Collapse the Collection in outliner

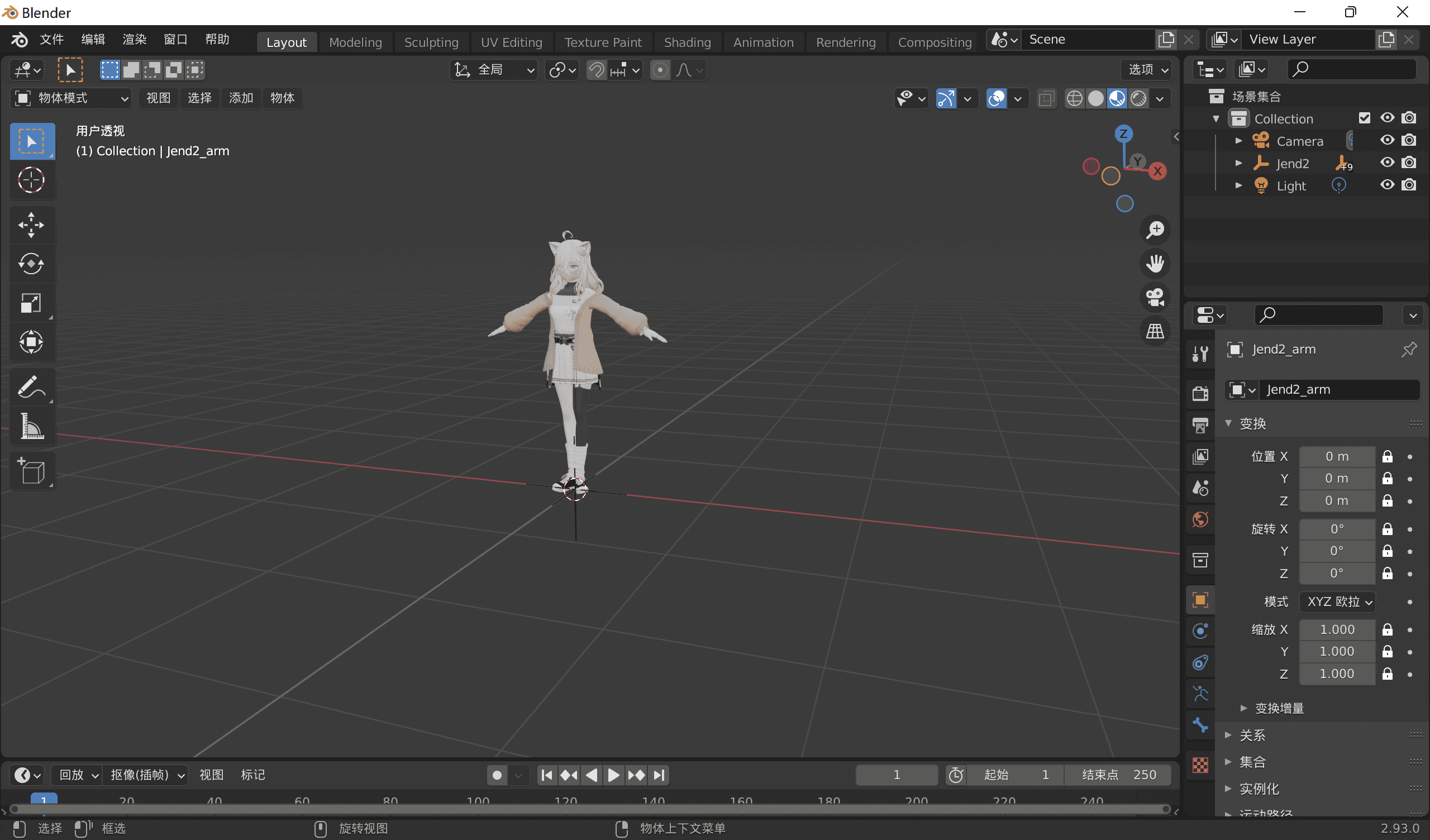[1216, 118]
